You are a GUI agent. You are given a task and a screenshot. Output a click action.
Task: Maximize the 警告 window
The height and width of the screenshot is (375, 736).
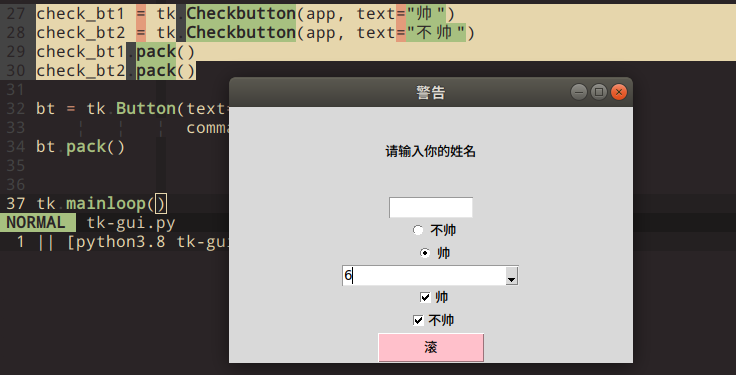(598, 92)
